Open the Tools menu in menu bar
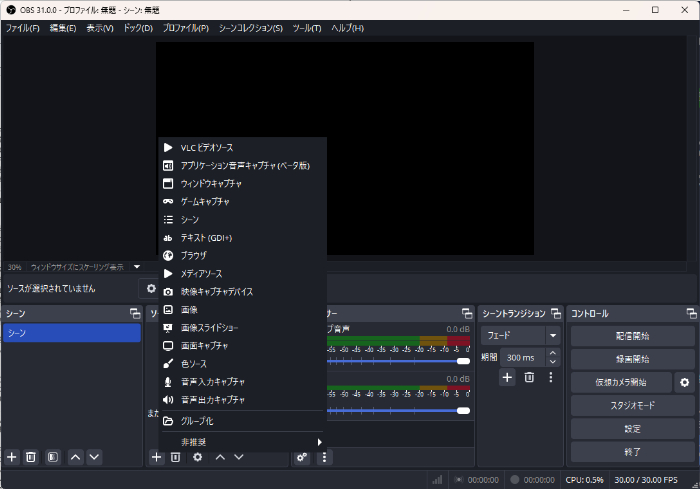Screen dimensions: 700x489 pos(305,28)
